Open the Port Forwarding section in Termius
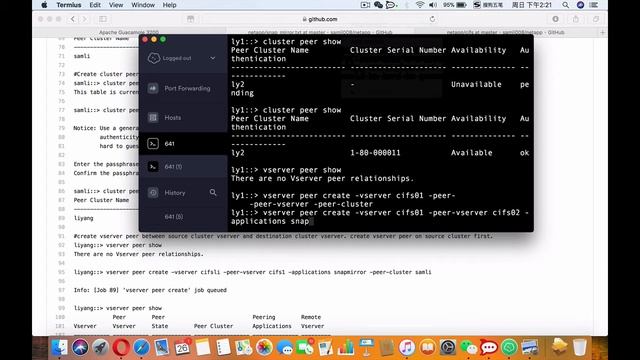640x360 pixels. (183, 88)
